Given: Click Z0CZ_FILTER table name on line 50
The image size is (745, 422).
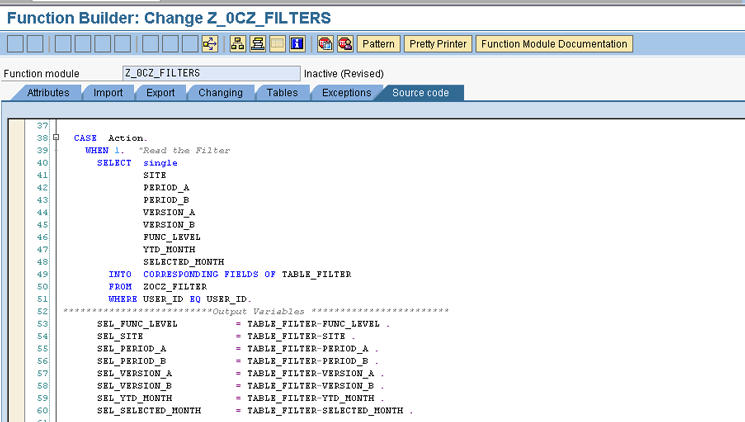Looking at the screenshot, I should [x=175, y=287].
